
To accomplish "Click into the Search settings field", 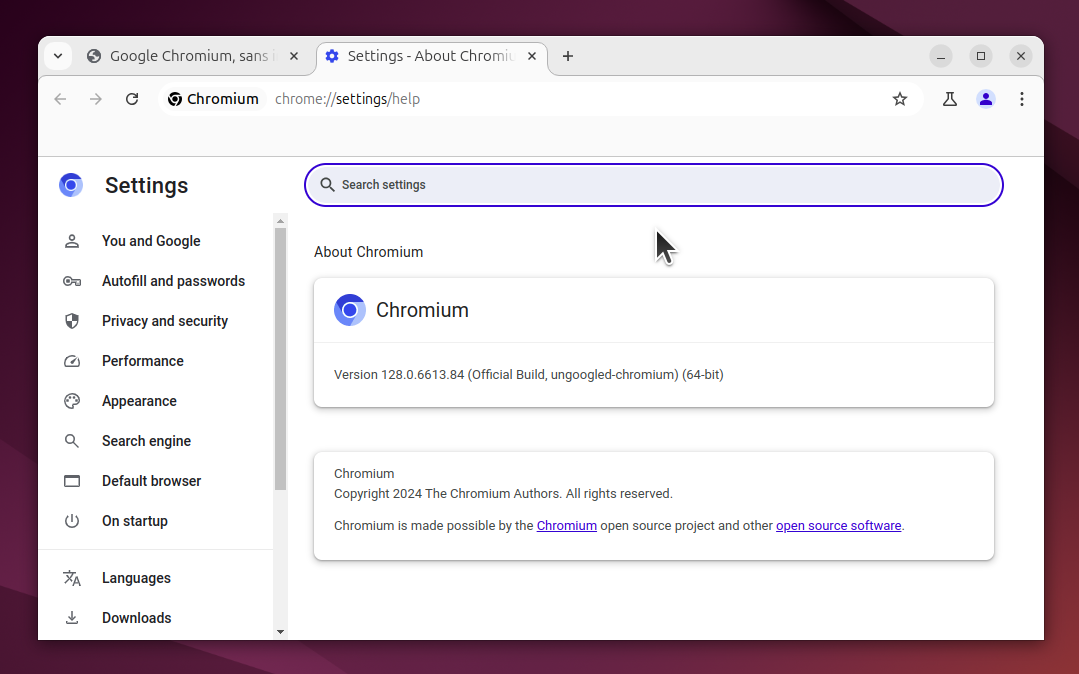I will click(654, 185).
